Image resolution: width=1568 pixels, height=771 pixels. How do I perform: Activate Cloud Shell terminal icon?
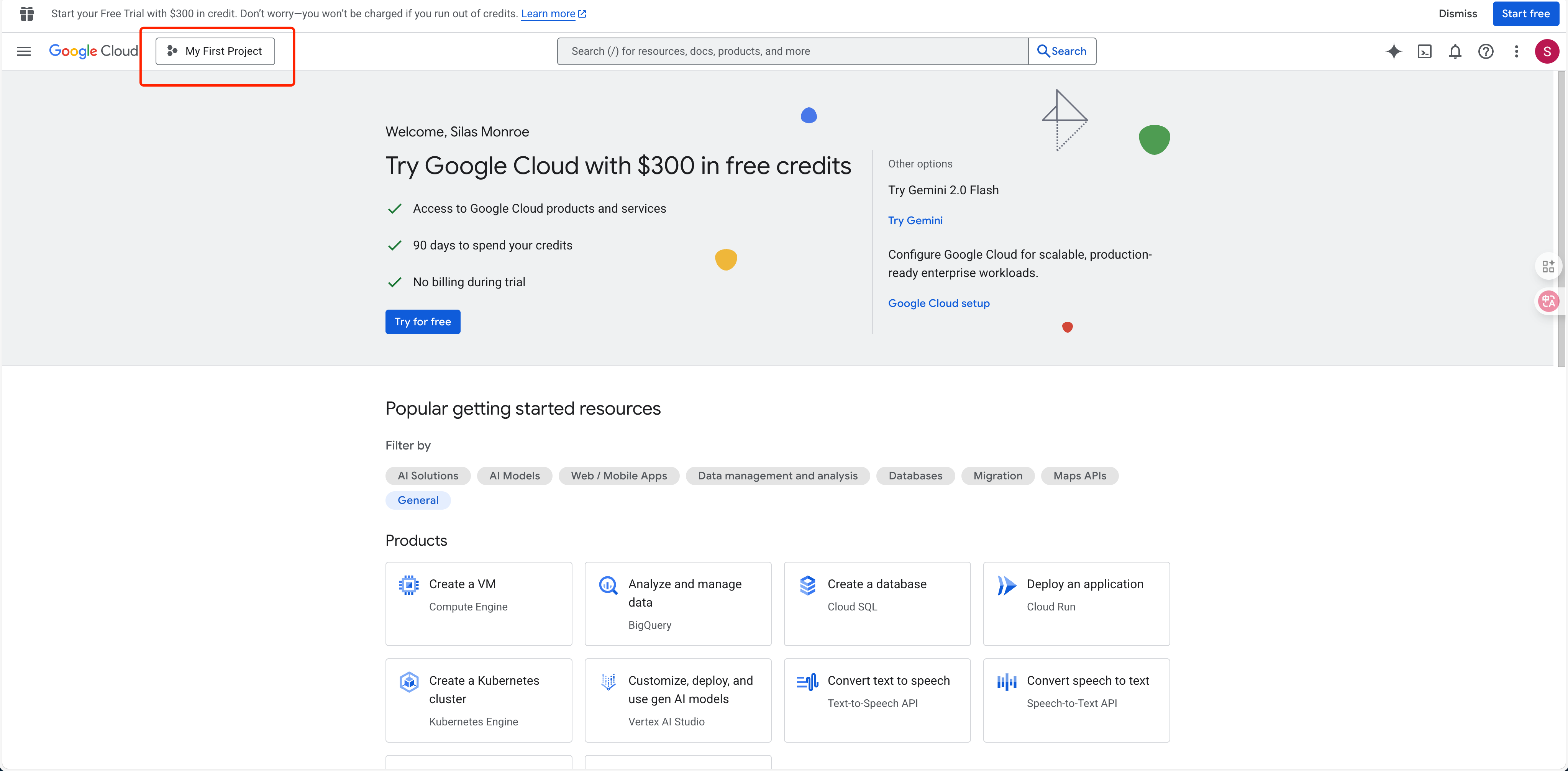1424,51
